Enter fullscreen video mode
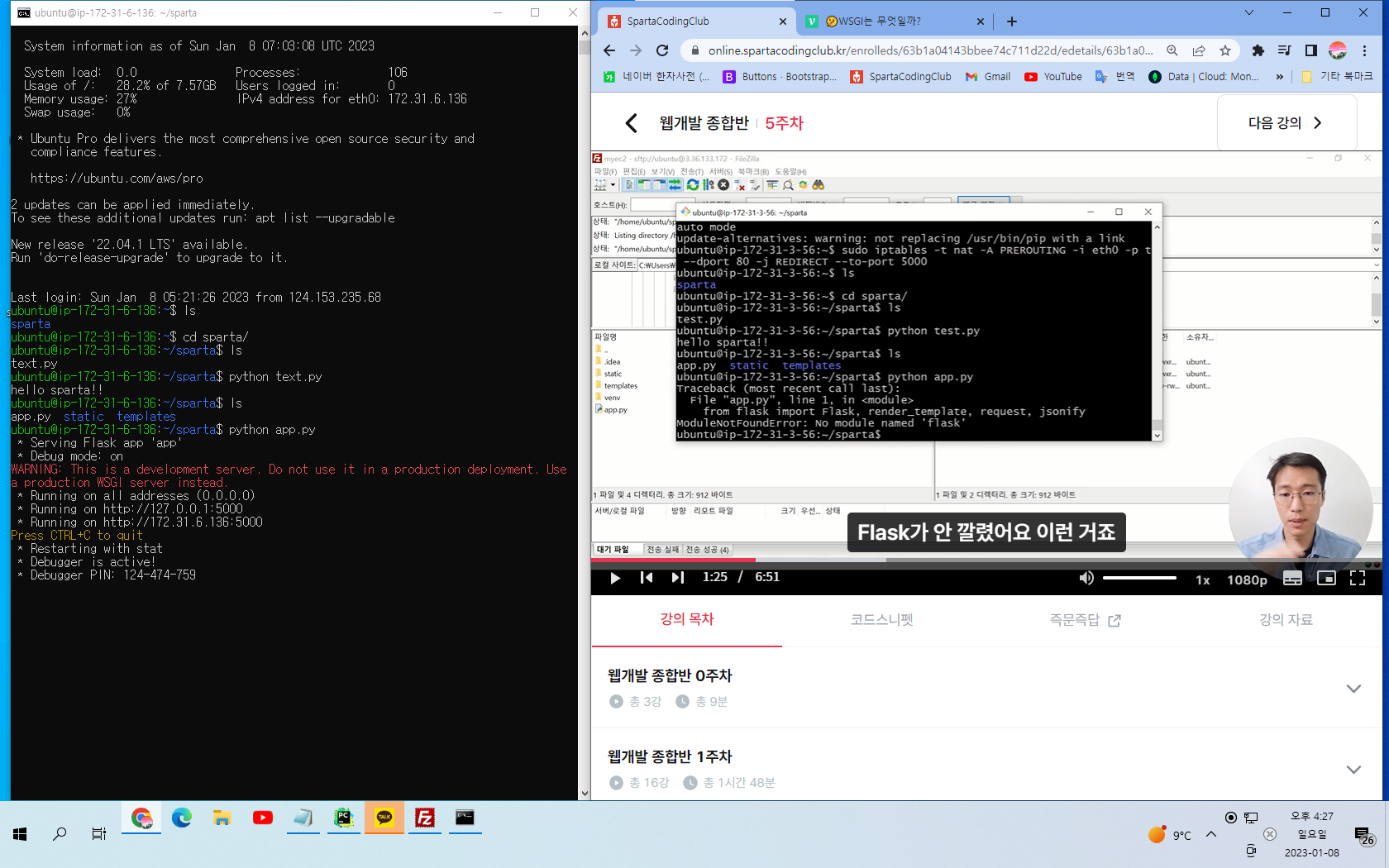Viewport: 1389px width, 868px height. point(1358,578)
